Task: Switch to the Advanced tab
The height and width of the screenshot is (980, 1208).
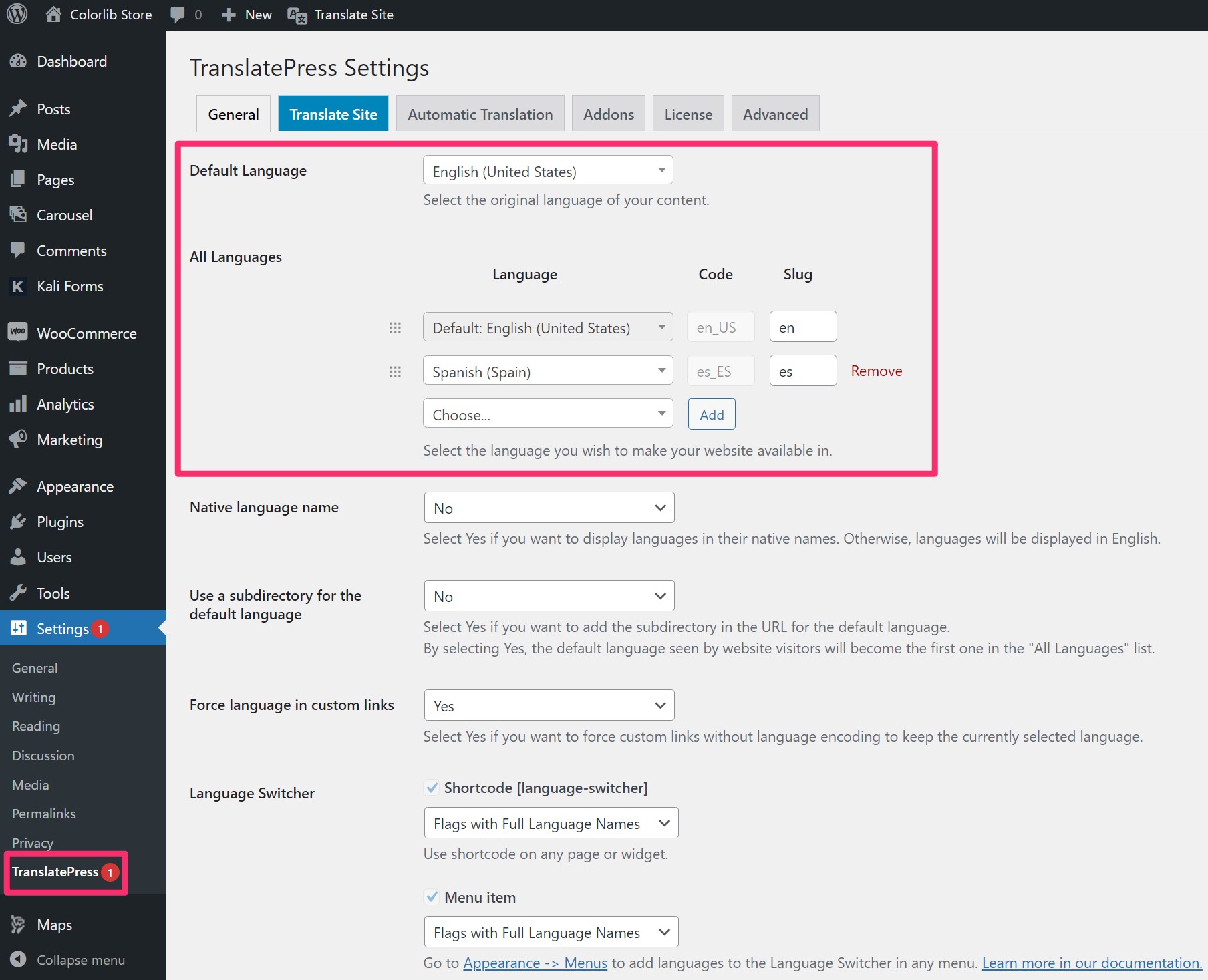Action: point(775,114)
